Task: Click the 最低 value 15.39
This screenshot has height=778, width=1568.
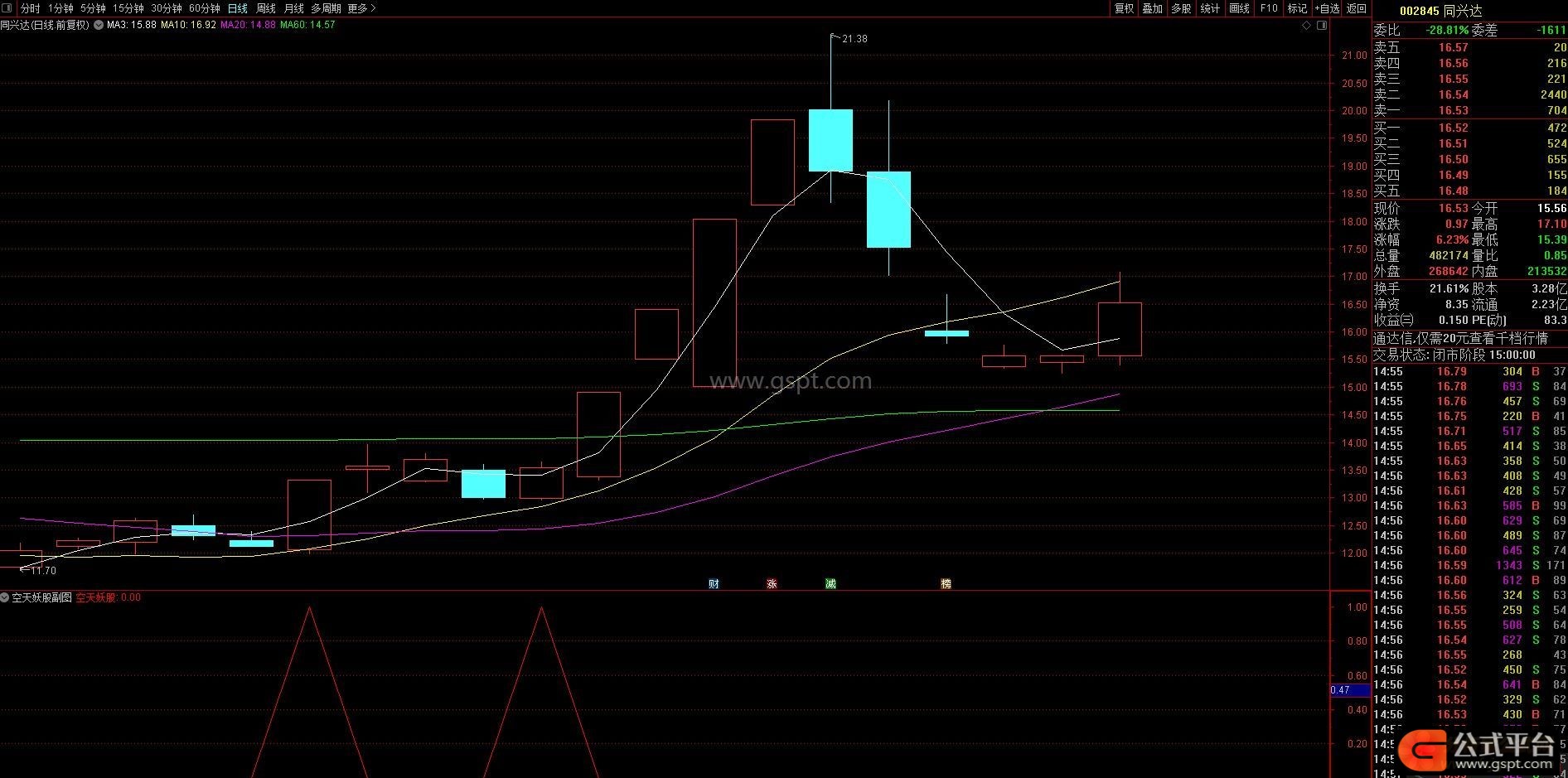Action: [1551, 239]
